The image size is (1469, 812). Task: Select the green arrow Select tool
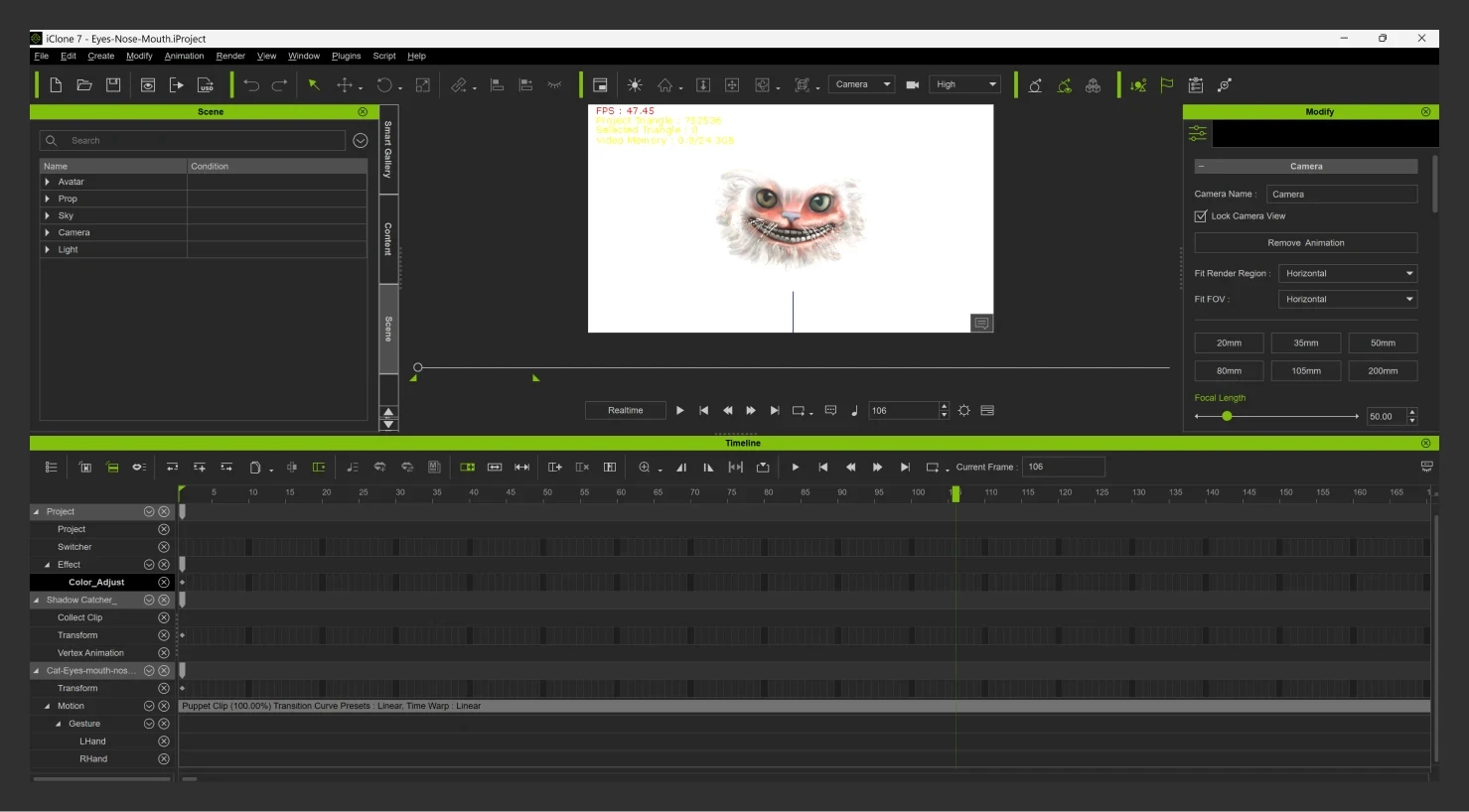click(x=314, y=85)
